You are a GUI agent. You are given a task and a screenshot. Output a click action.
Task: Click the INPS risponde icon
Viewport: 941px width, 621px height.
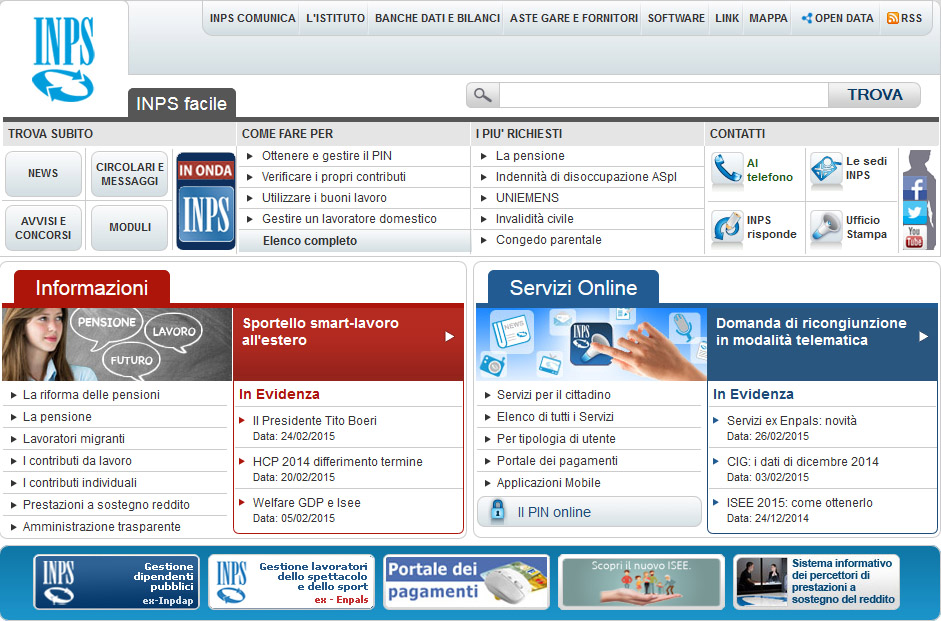(x=727, y=227)
